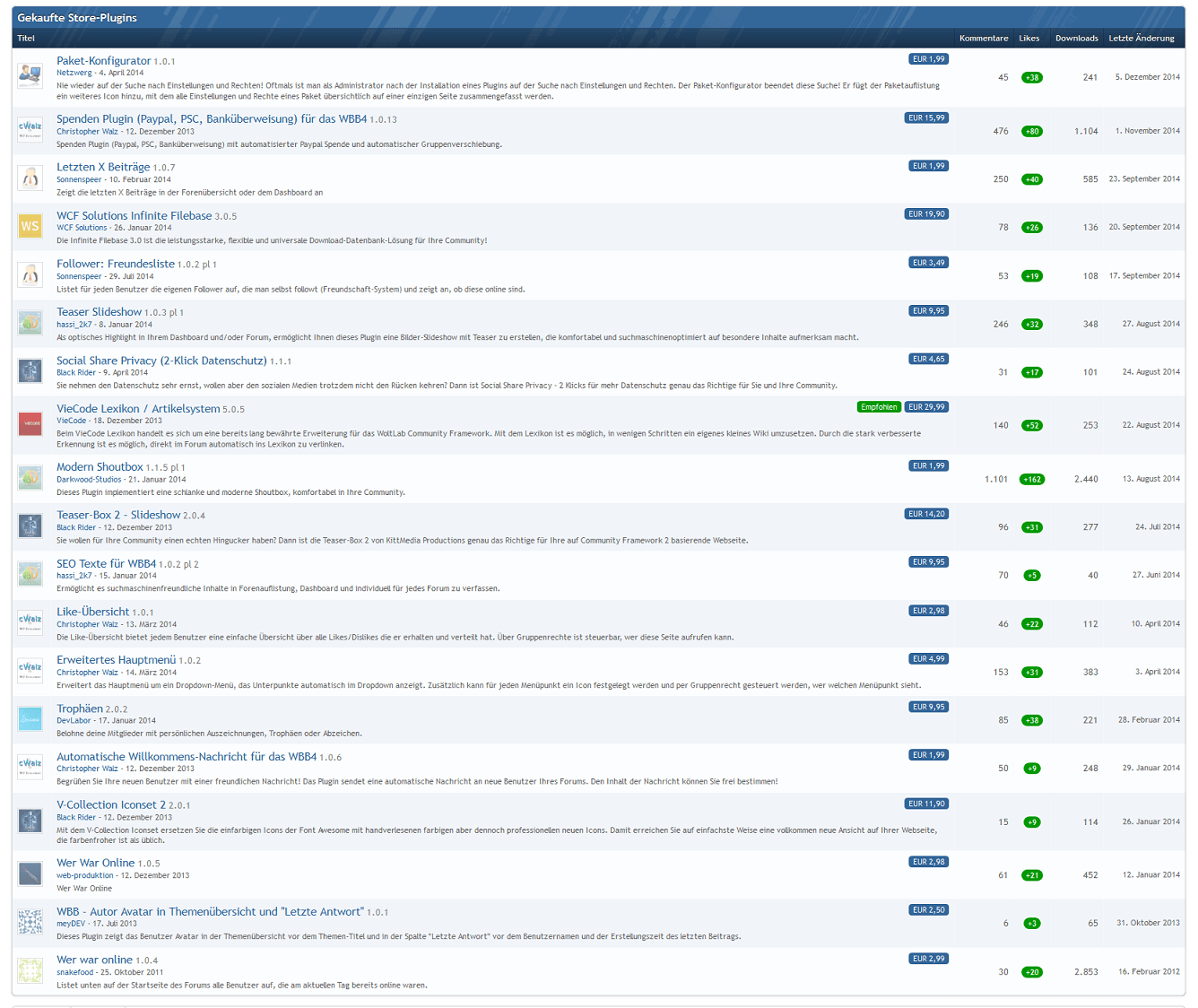The height and width of the screenshot is (1008, 1198).
Task: Sort list by Kommentare column header
Action: click(984, 38)
